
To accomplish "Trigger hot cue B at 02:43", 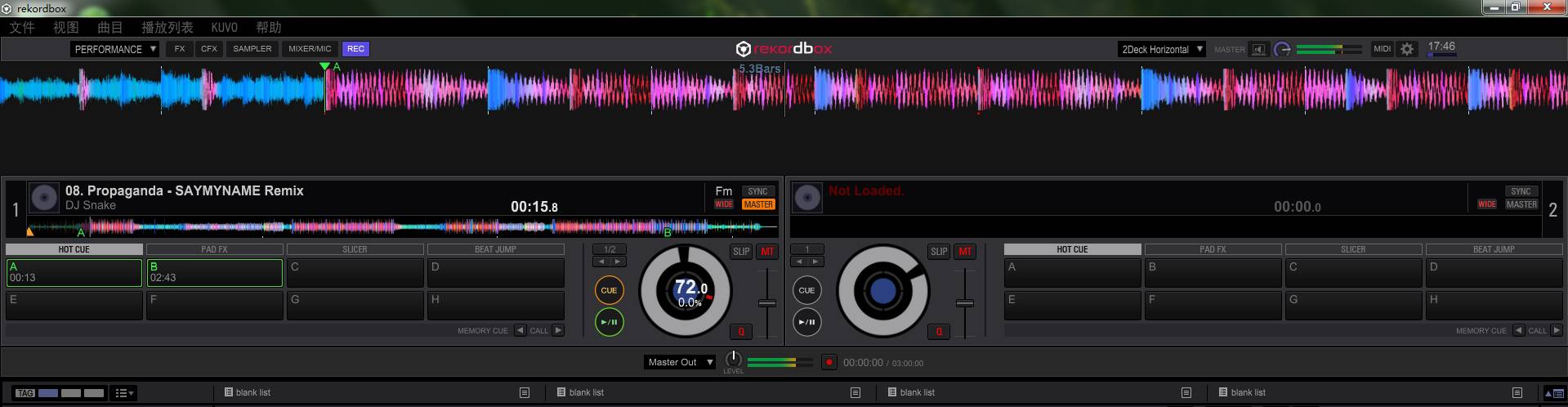I will (x=214, y=273).
